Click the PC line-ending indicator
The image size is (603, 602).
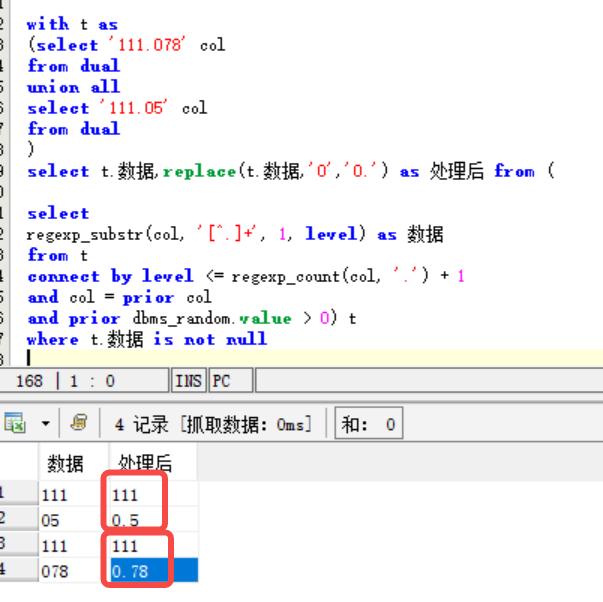point(230,380)
